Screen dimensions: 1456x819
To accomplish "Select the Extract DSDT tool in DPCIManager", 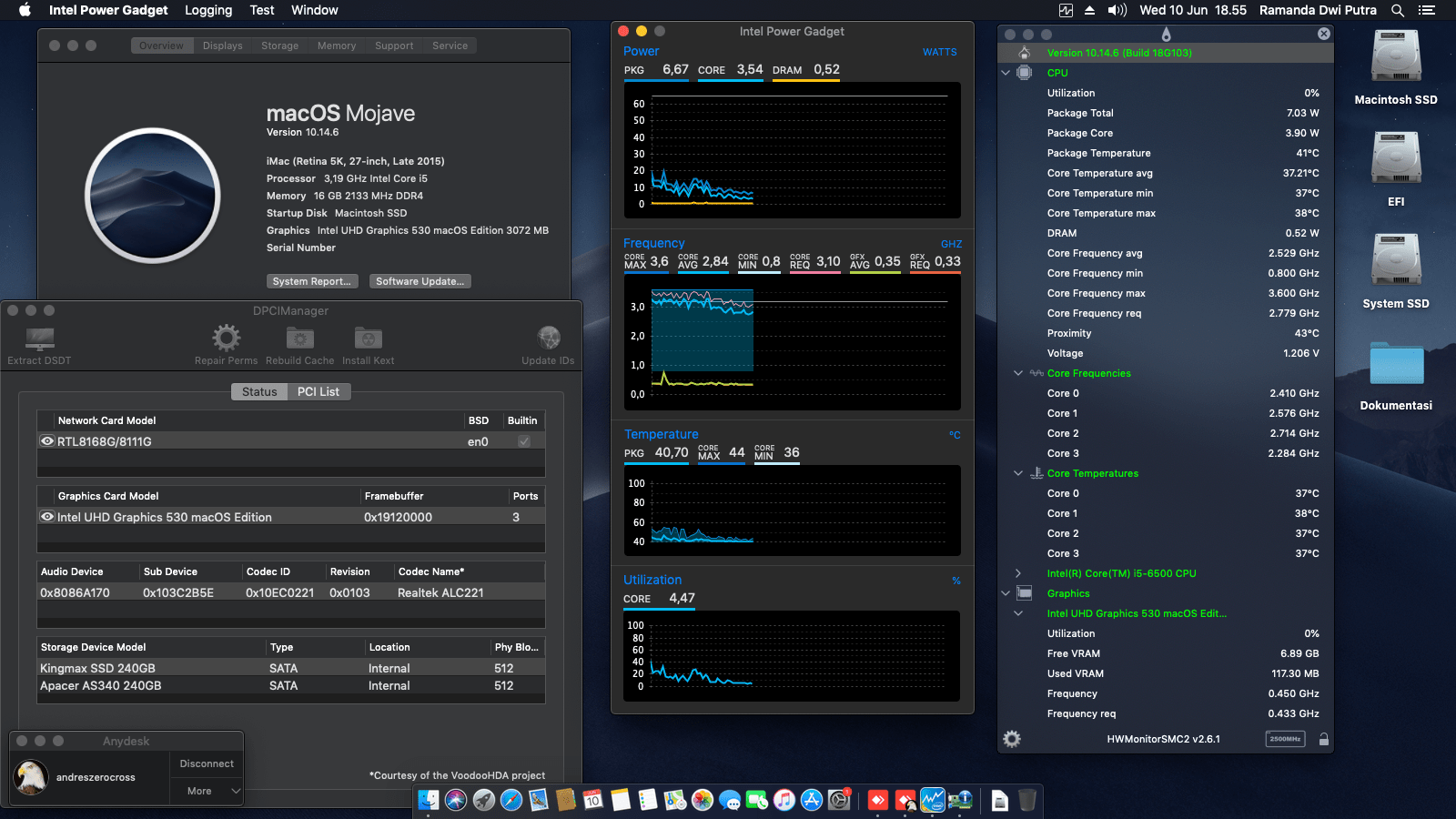I will click(x=37, y=341).
